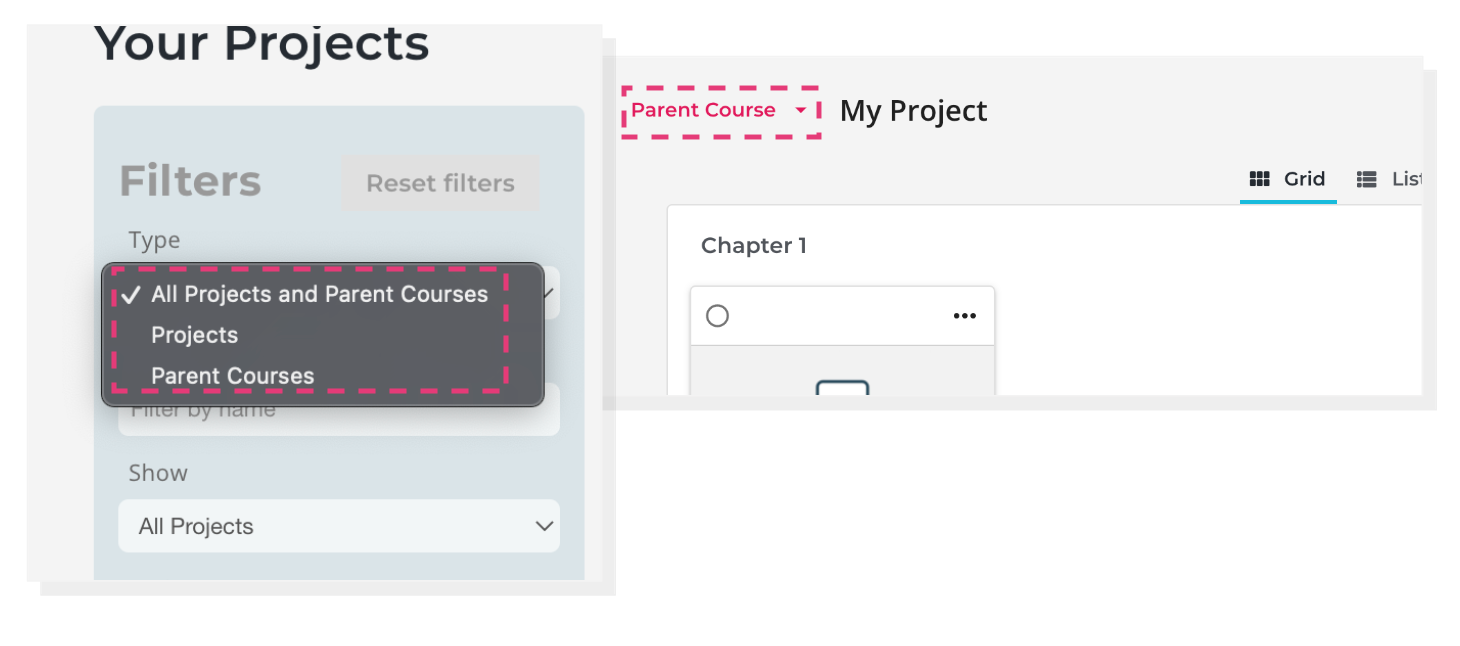Viewport: 1460px width, 646px height.
Task: Click the Your Projects heading
Action: (262, 45)
